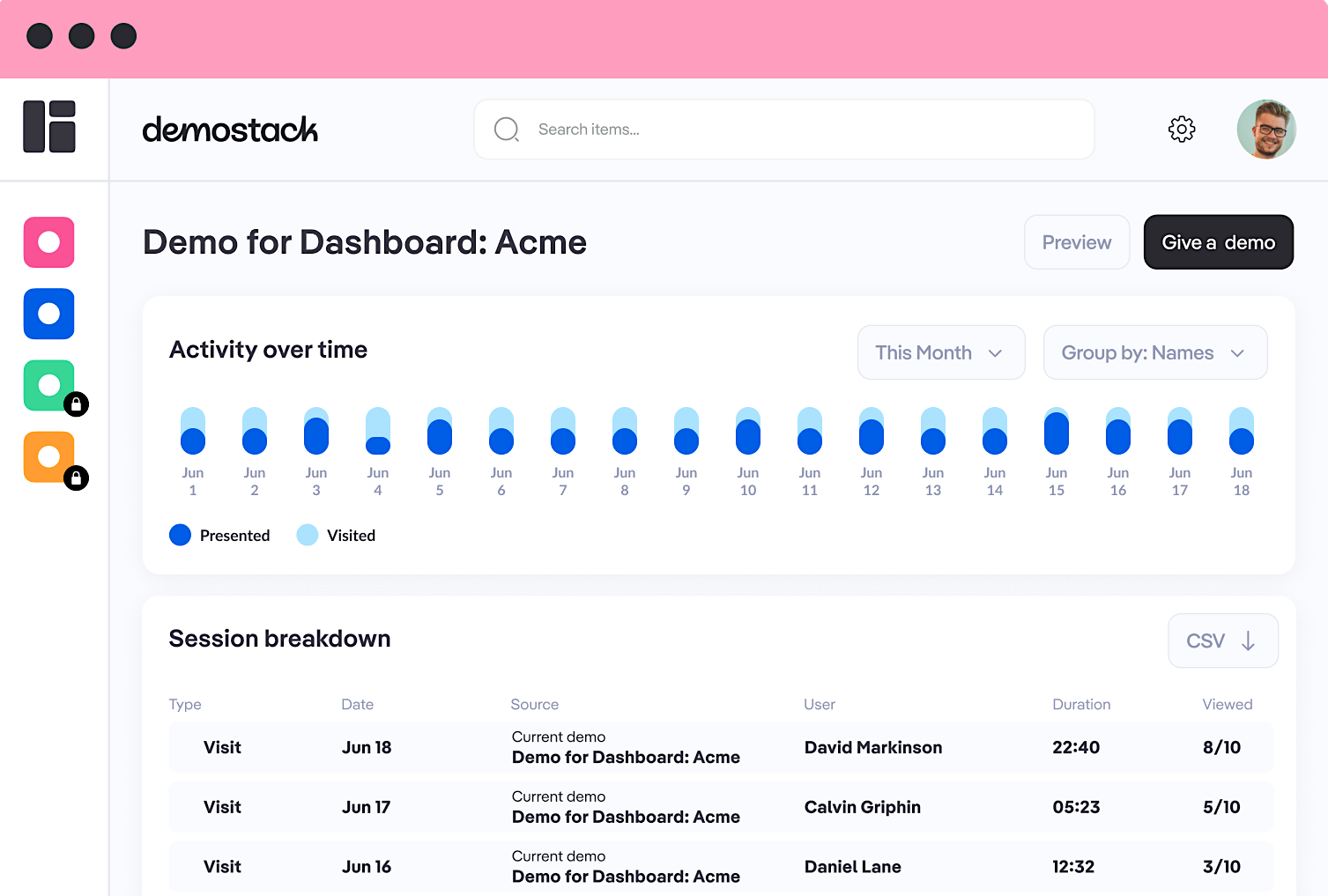The height and width of the screenshot is (896, 1328).
Task: Sort table by Viewed column header
Action: point(1228,704)
